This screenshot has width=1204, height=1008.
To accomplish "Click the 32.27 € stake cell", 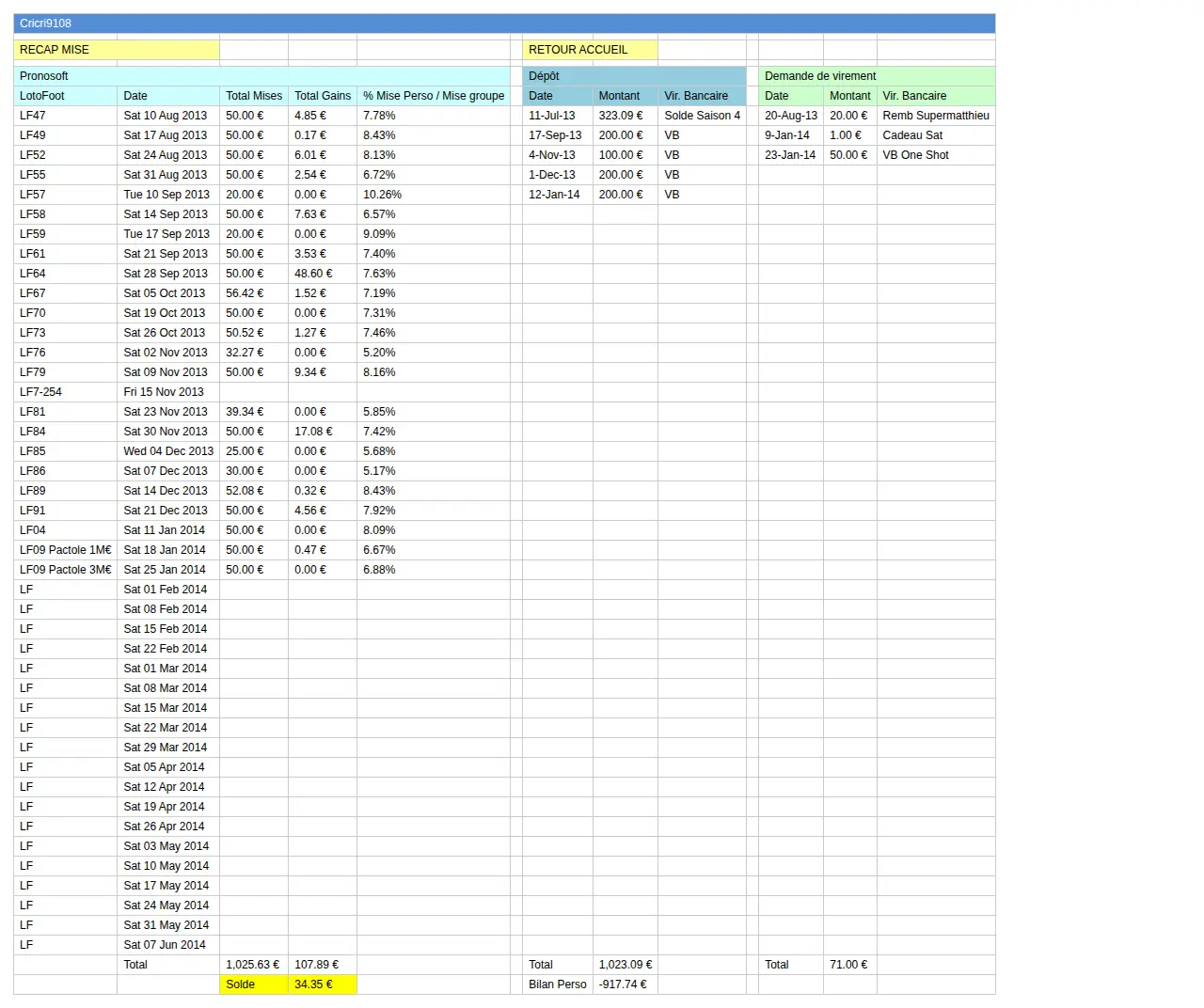I will pos(254,353).
